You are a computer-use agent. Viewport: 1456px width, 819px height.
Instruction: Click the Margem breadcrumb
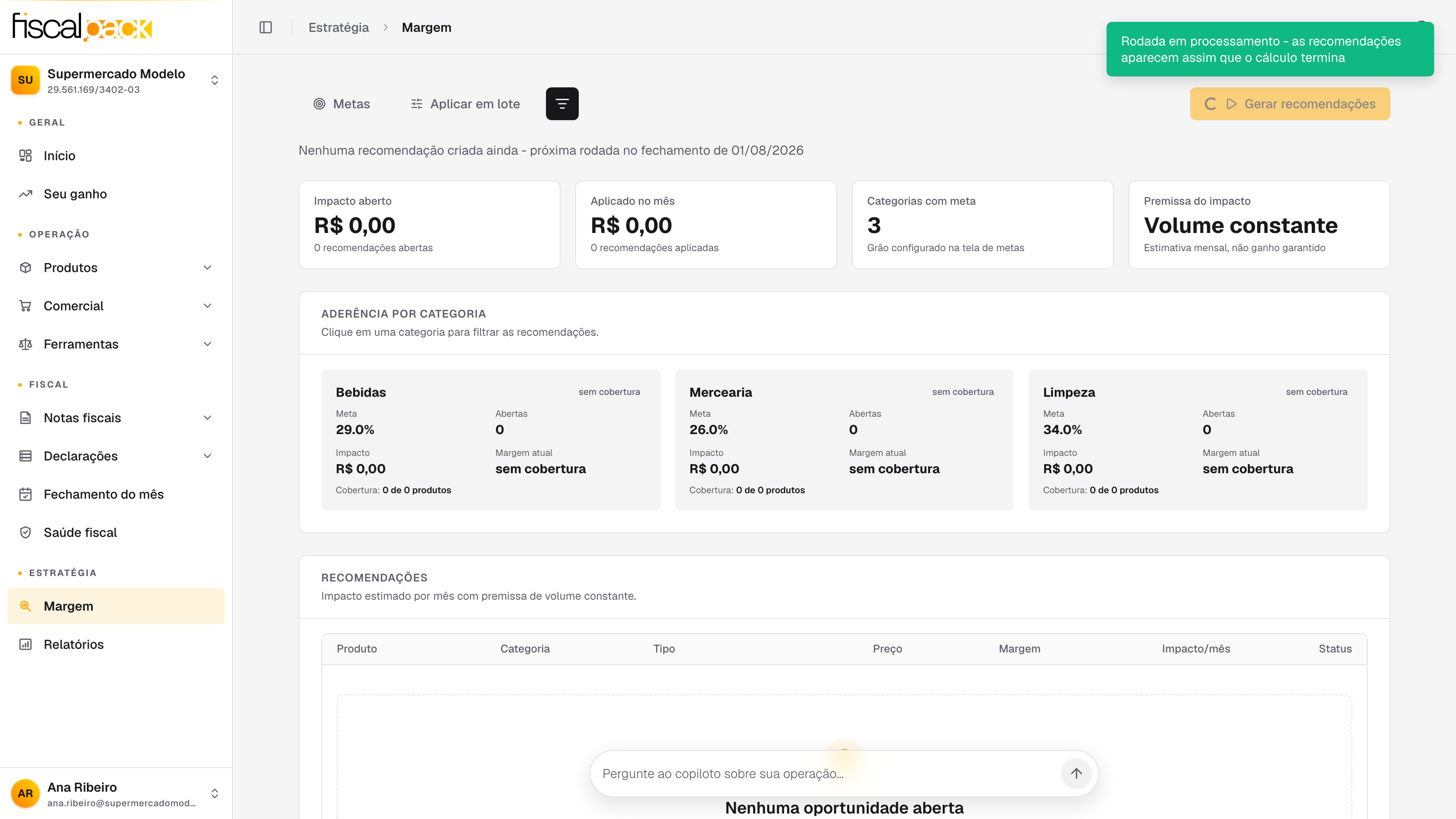[426, 27]
